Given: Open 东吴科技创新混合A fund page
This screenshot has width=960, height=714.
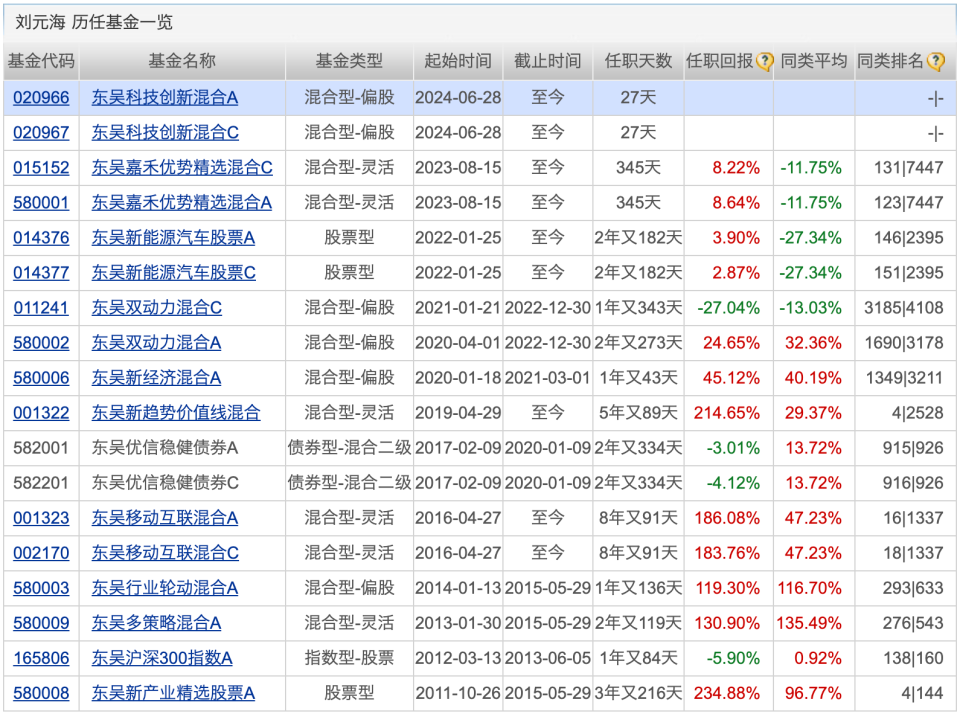Looking at the screenshot, I should click(165, 97).
